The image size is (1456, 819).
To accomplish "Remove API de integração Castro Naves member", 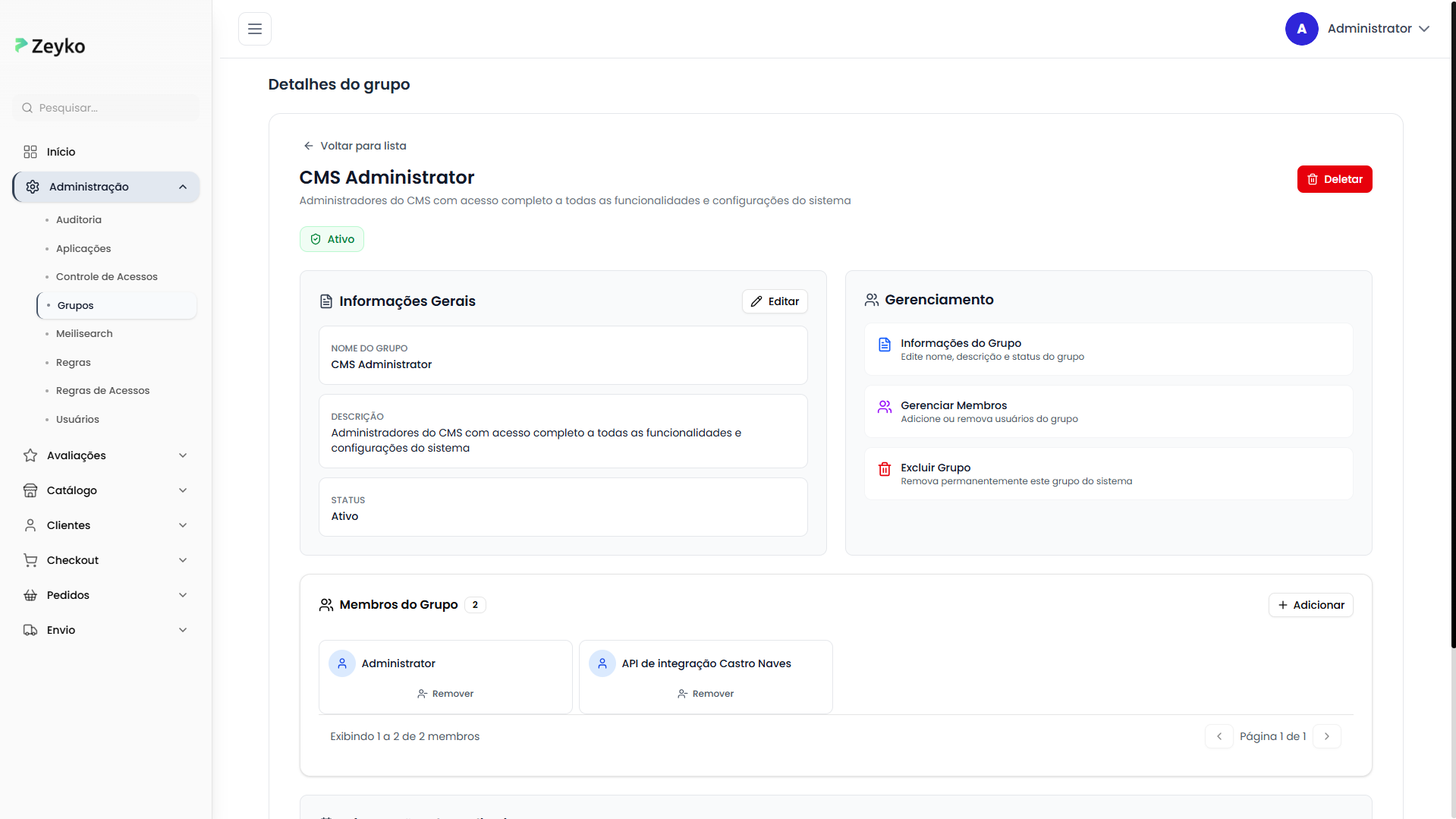I will [706, 694].
